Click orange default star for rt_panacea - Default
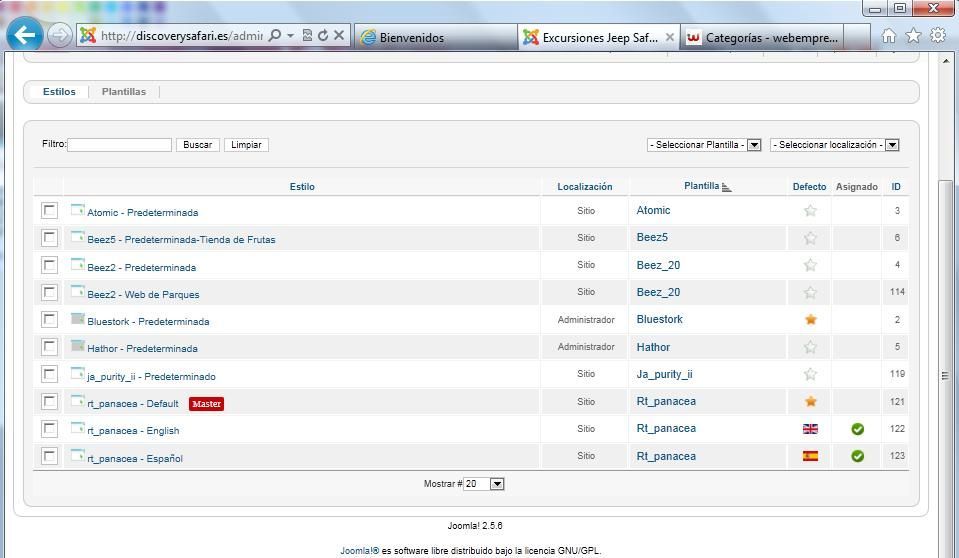This screenshot has width=959, height=558. click(x=810, y=401)
